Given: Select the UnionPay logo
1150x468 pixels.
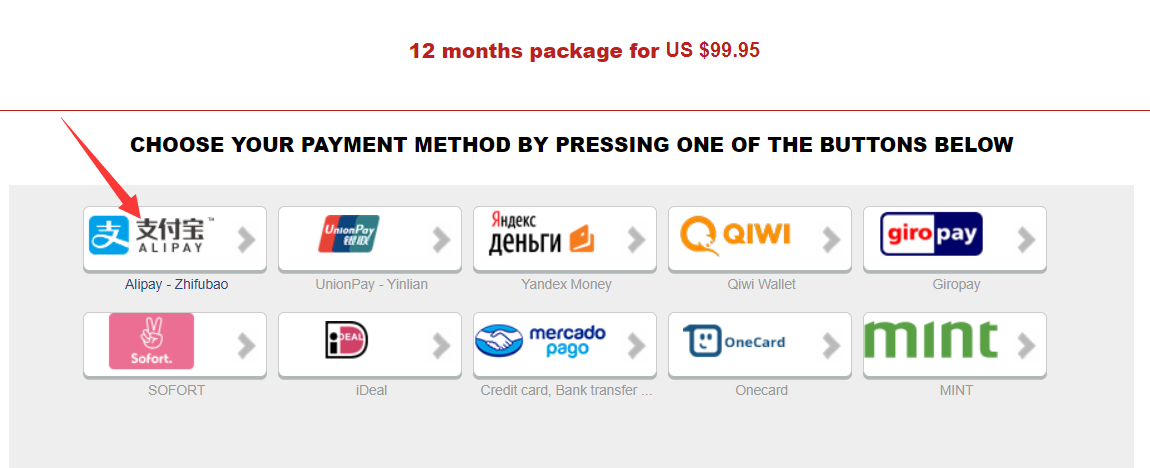Looking at the screenshot, I should [348, 235].
